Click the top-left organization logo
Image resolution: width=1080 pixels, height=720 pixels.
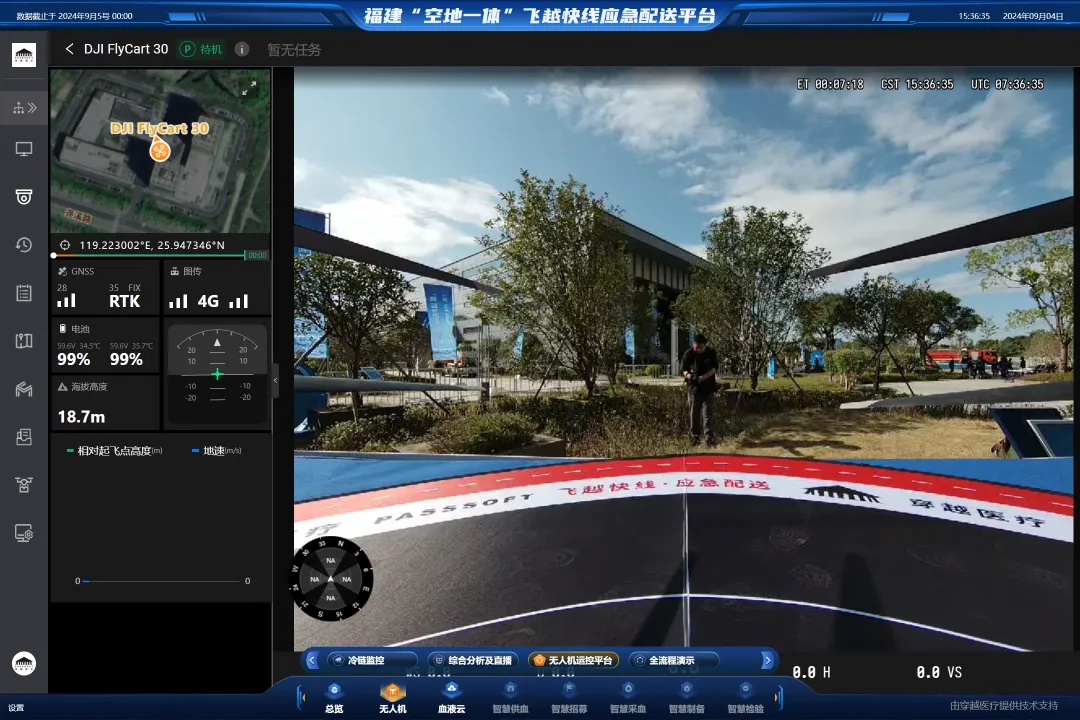click(24, 54)
